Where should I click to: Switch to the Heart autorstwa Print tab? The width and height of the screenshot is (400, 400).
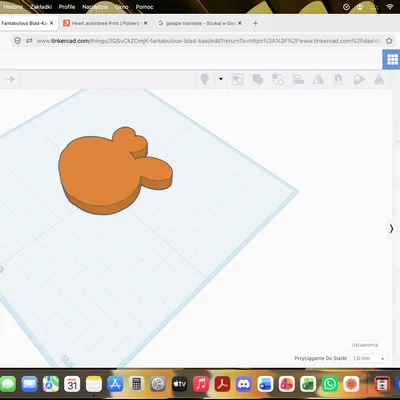[x=105, y=23]
